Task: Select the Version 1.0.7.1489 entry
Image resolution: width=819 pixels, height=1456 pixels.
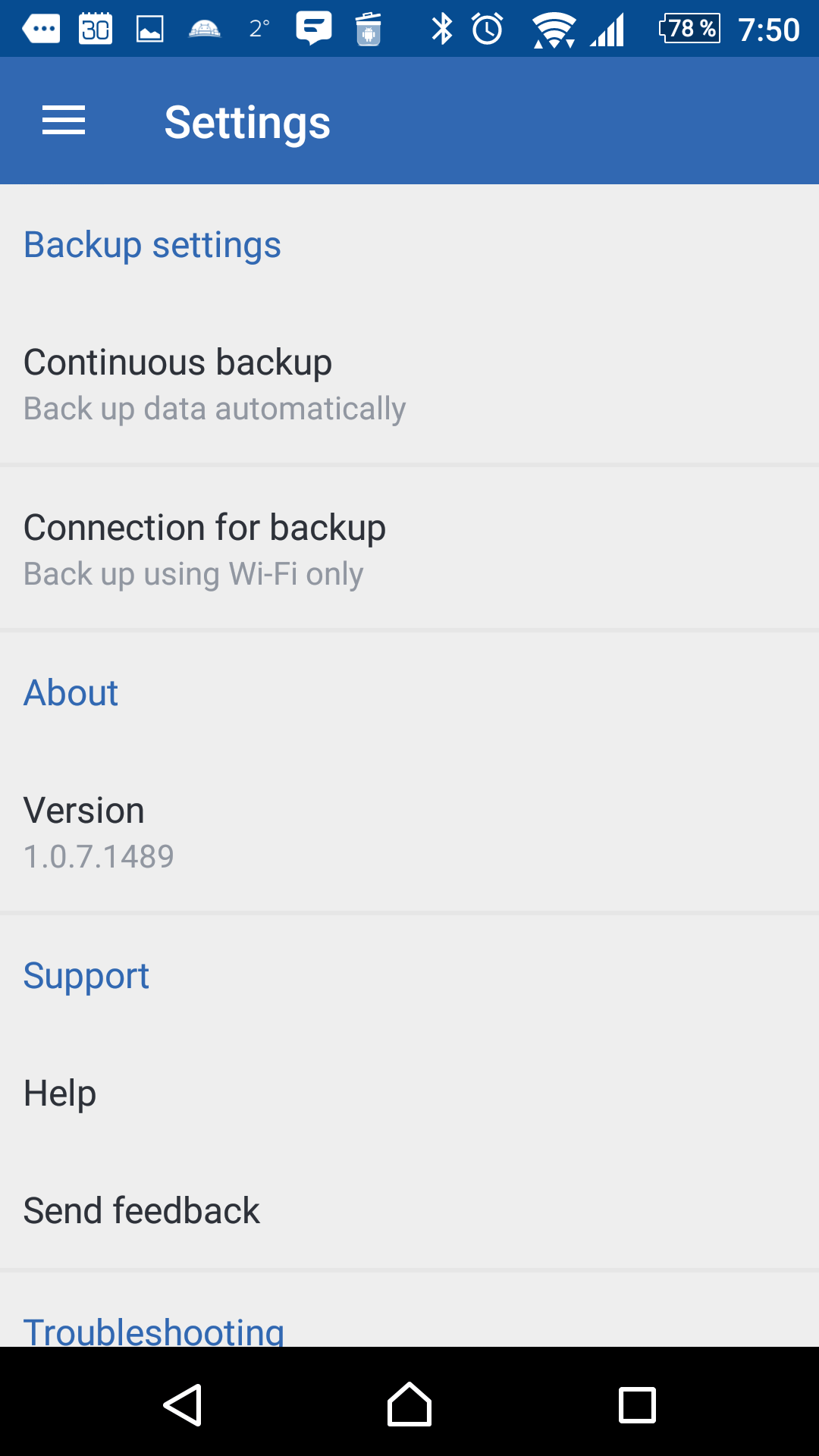Action: pos(409,832)
